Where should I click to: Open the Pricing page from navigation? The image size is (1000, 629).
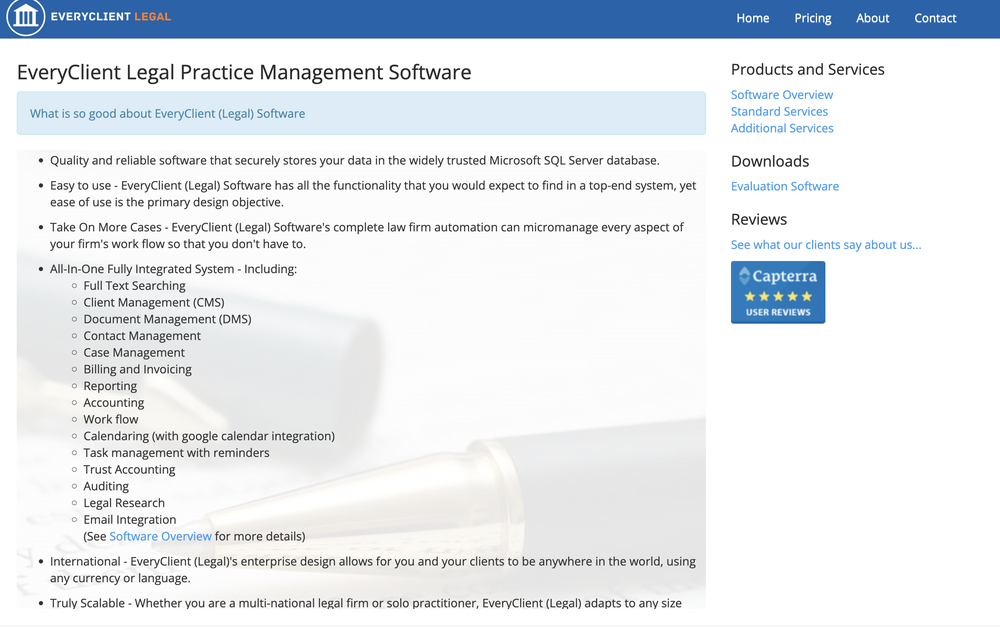pyautogui.click(x=812, y=18)
